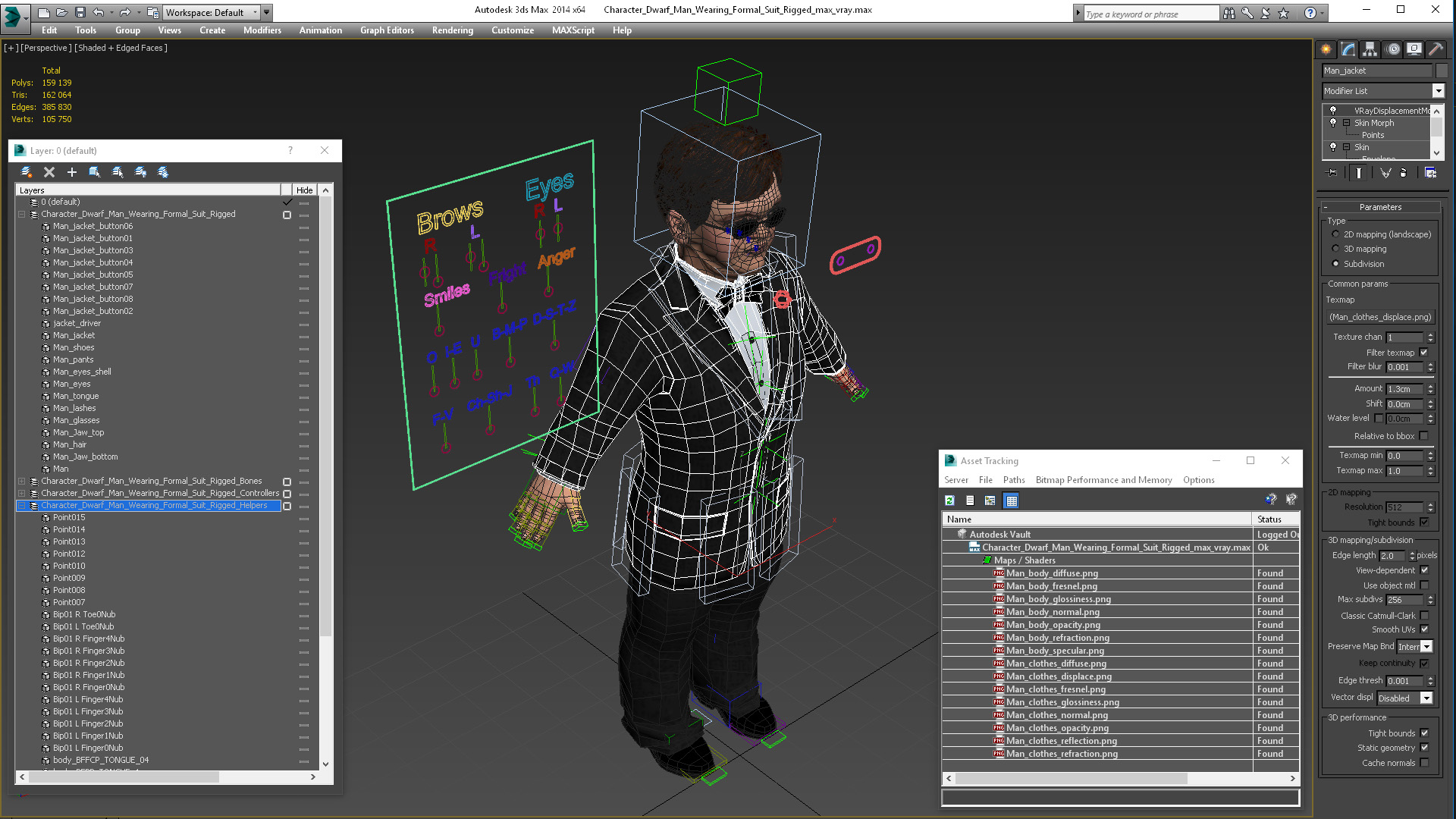Click Make Unique icon below modifier stack
Screen dimensions: 1456x819
[1385, 173]
